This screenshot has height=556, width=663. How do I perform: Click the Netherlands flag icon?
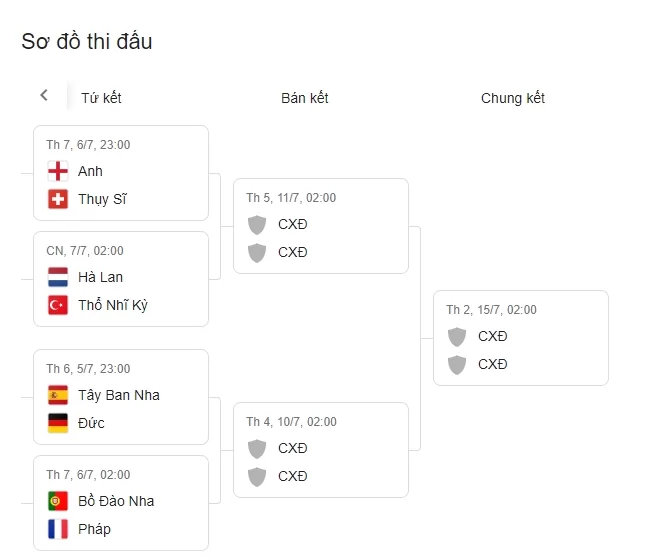pyautogui.click(x=58, y=277)
